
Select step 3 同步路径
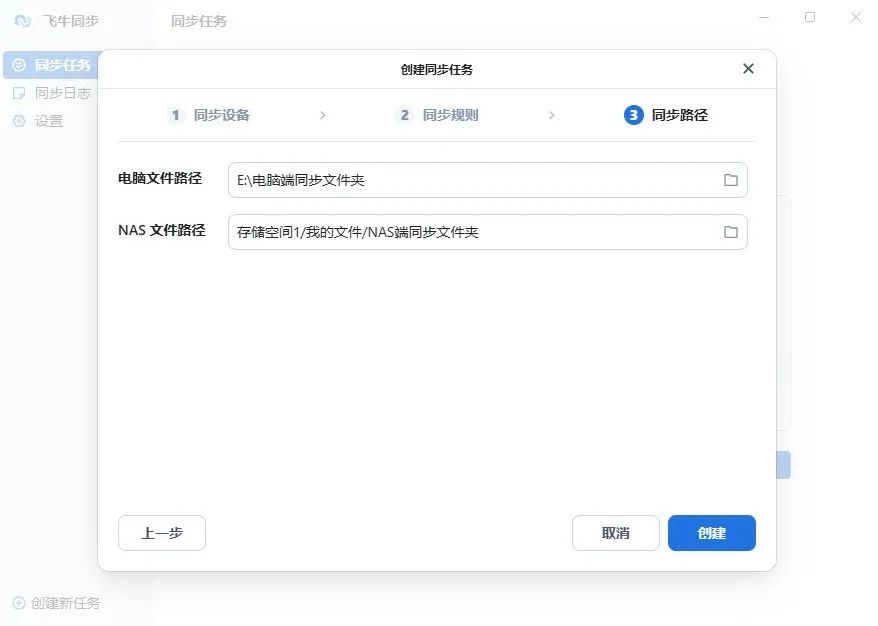(x=666, y=115)
